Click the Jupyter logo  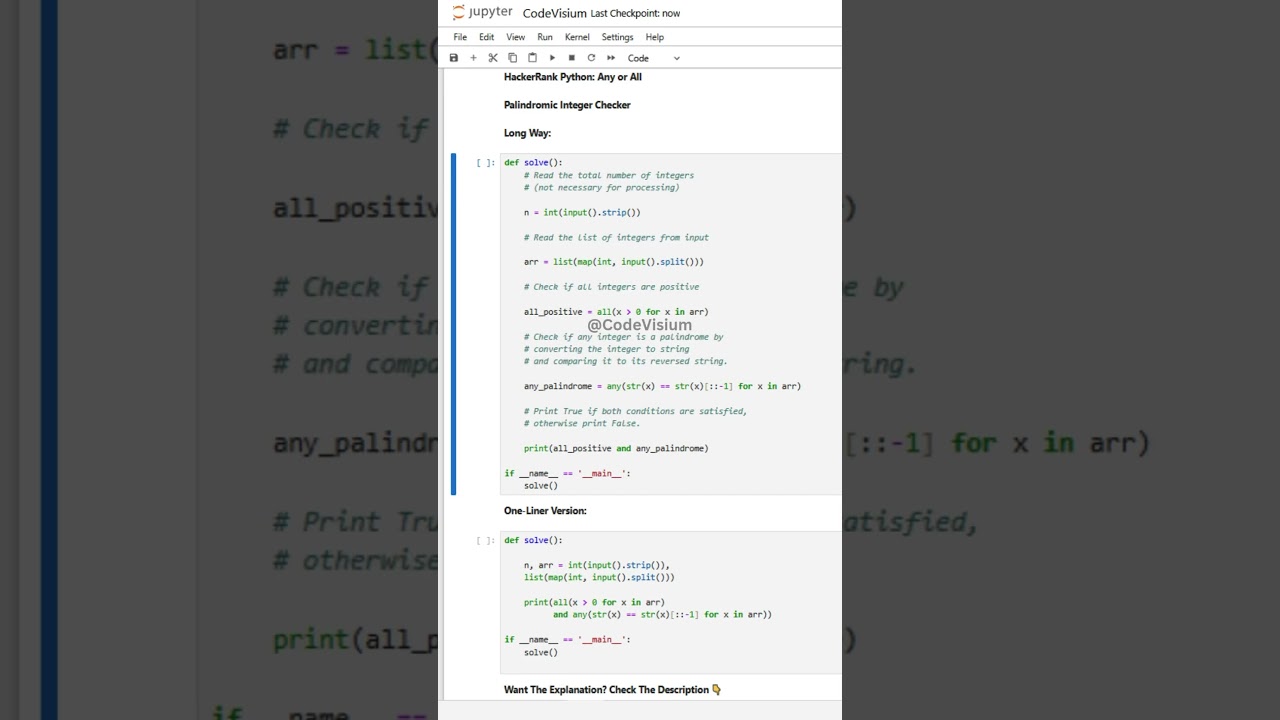pos(482,13)
